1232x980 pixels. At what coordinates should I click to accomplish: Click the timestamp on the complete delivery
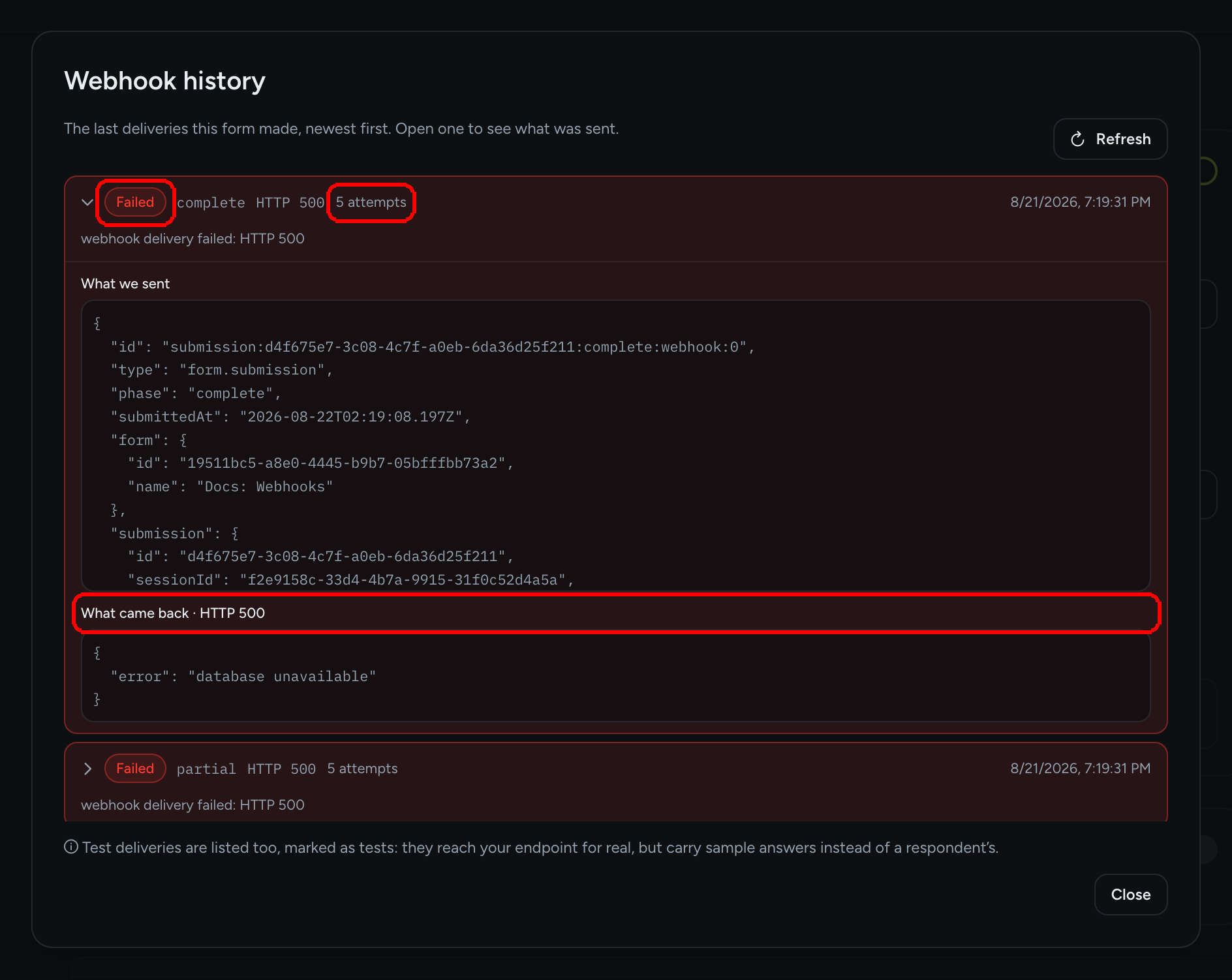click(1080, 202)
